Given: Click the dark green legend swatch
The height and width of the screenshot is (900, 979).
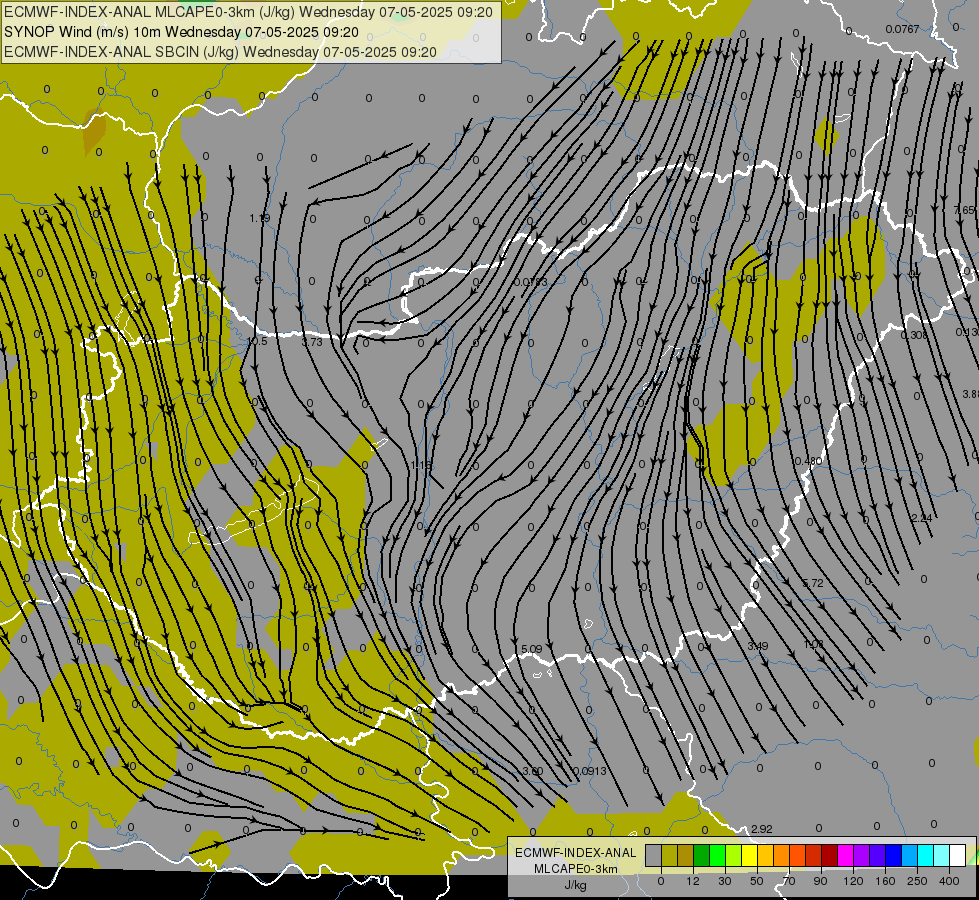Looking at the screenshot, I should (x=702, y=856).
